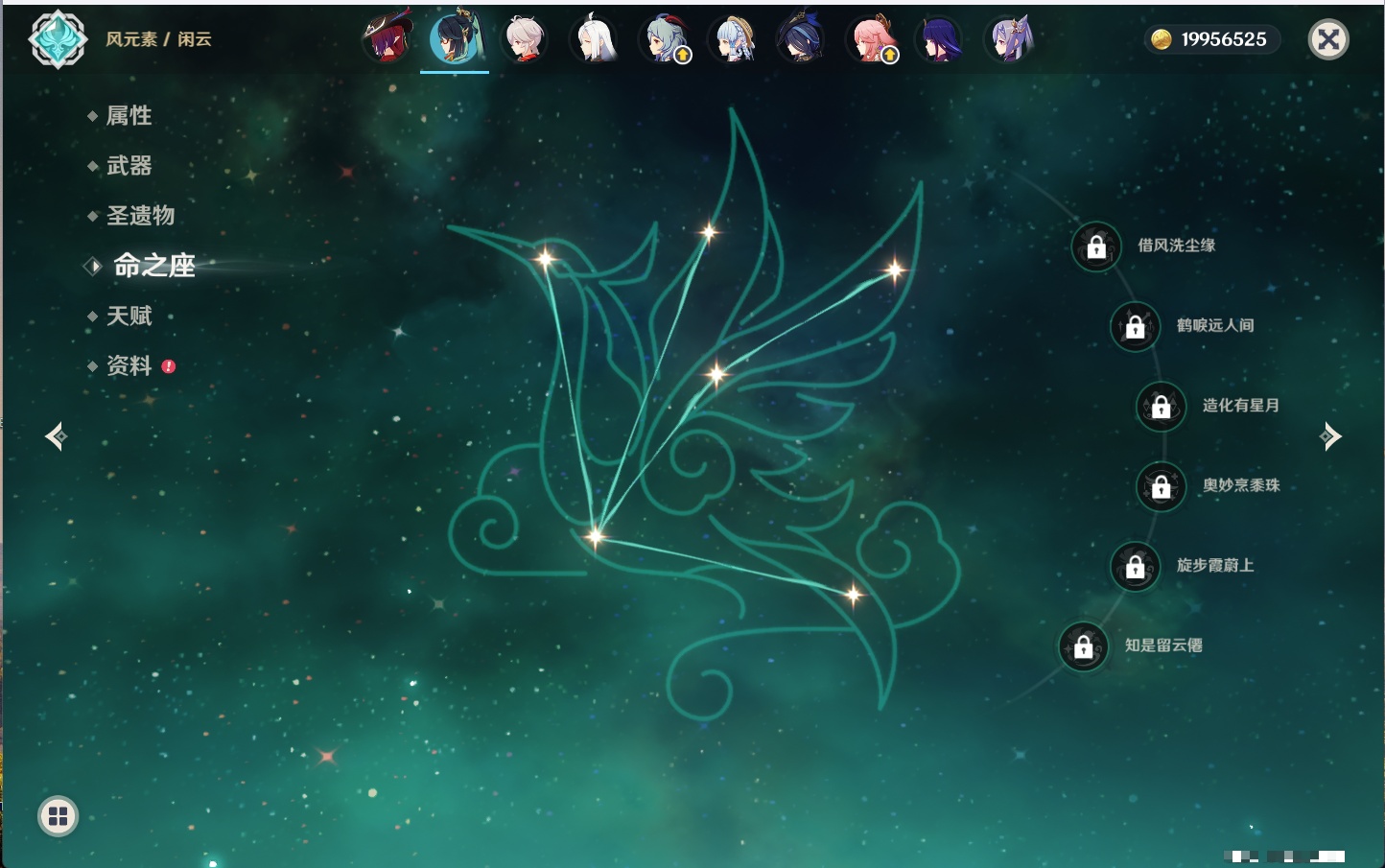This screenshot has height=868, width=1385.
Task: Click the red alert badge beside 资料
Action: [x=169, y=366]
